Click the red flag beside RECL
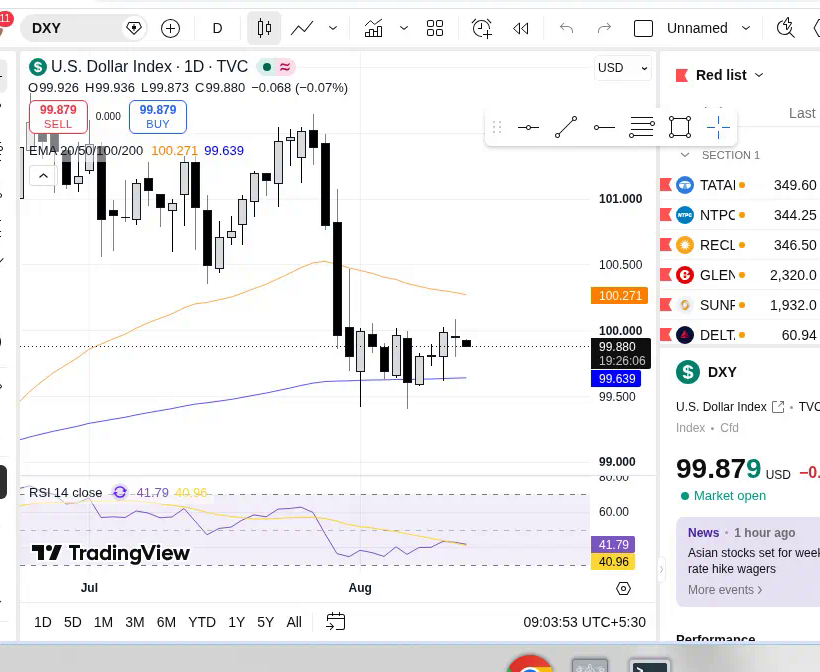 666,244
